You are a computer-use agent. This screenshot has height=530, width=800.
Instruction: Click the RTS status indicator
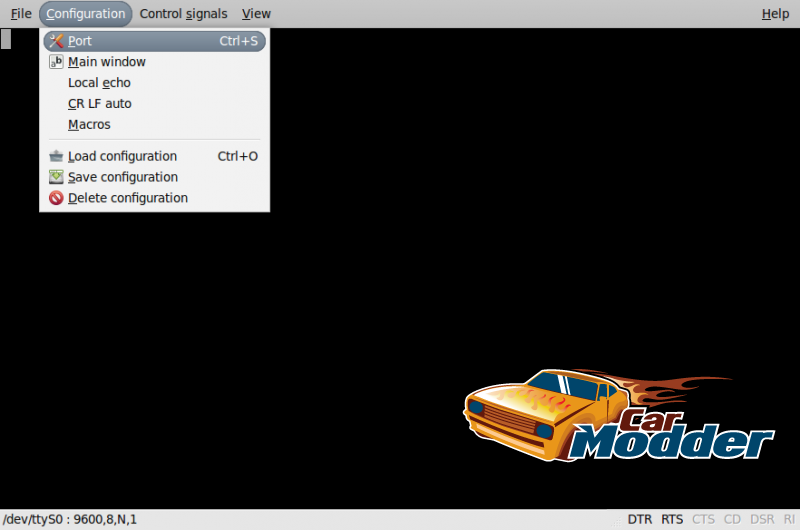(672, 519)
